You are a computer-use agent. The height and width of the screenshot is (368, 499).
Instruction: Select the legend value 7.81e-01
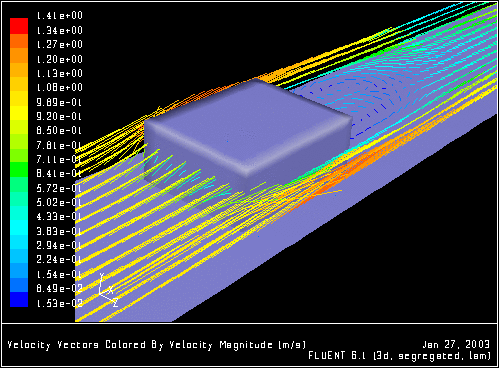coord(59,145)
